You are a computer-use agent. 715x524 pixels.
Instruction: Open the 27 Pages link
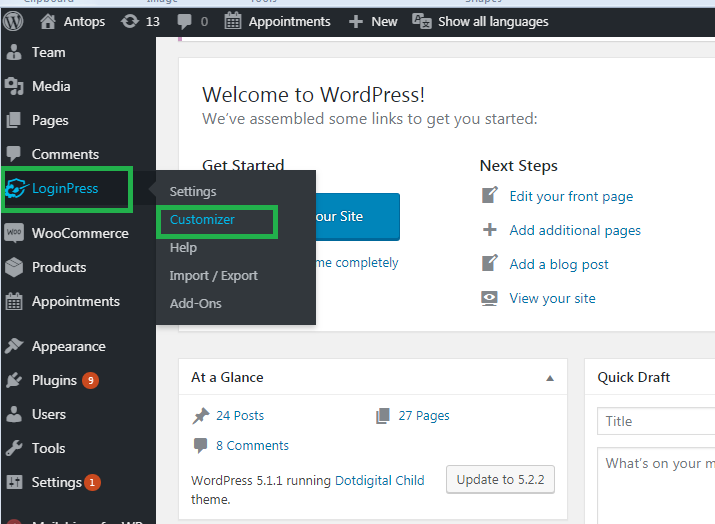[x=424, y=415]
